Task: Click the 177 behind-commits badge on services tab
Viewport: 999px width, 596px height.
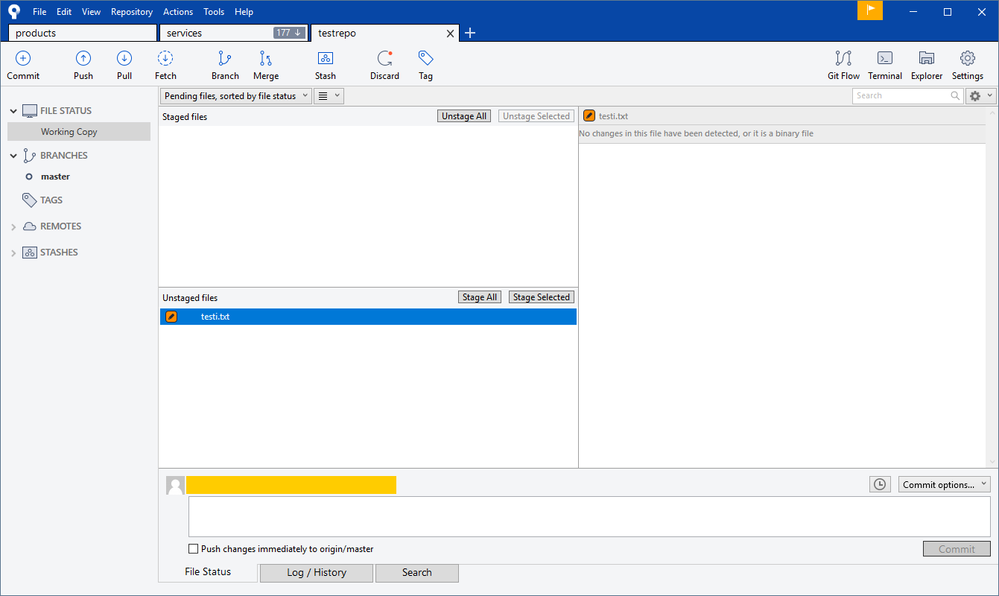Action: 289,33
